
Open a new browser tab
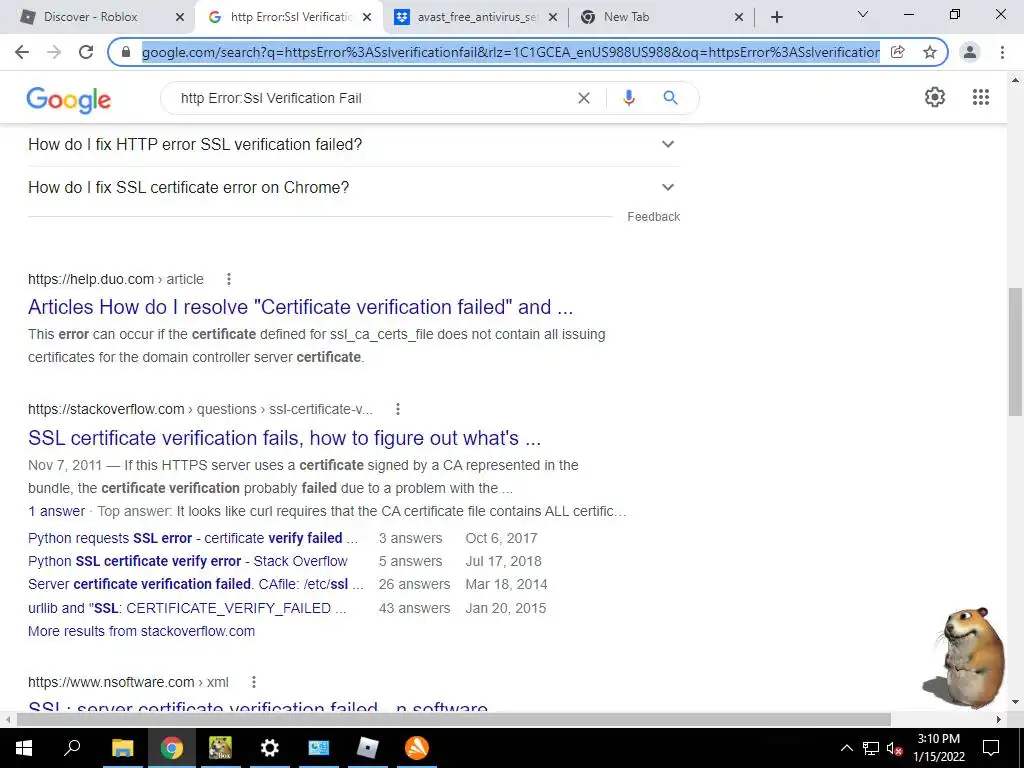tap(776, 18)
